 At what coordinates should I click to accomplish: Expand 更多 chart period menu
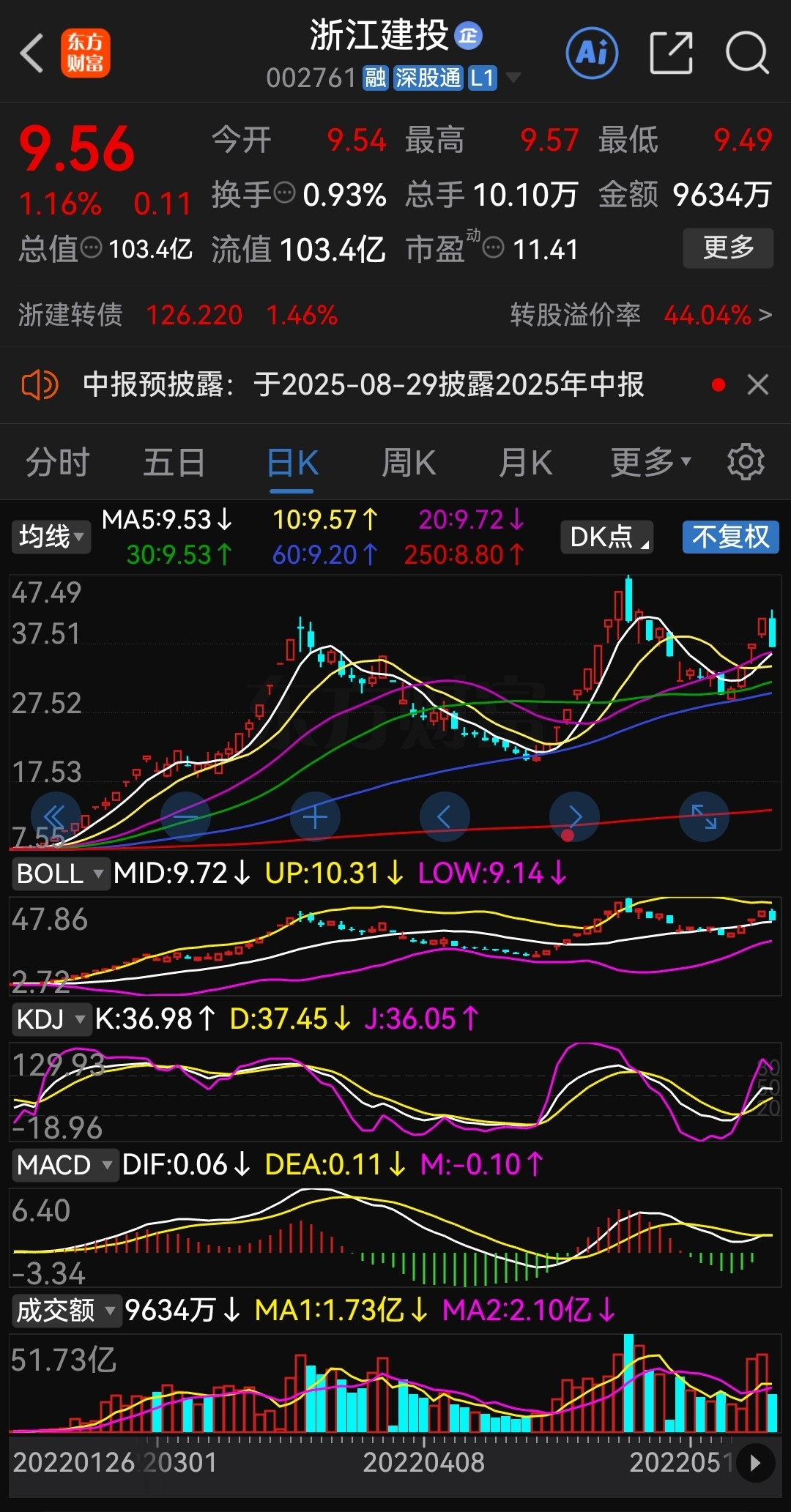(651, 461)
